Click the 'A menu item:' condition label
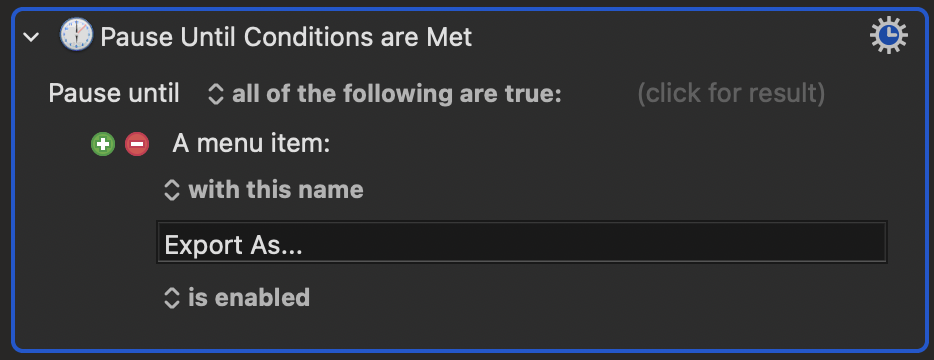Screen dimensions: 934x360 tap(251, 144)
